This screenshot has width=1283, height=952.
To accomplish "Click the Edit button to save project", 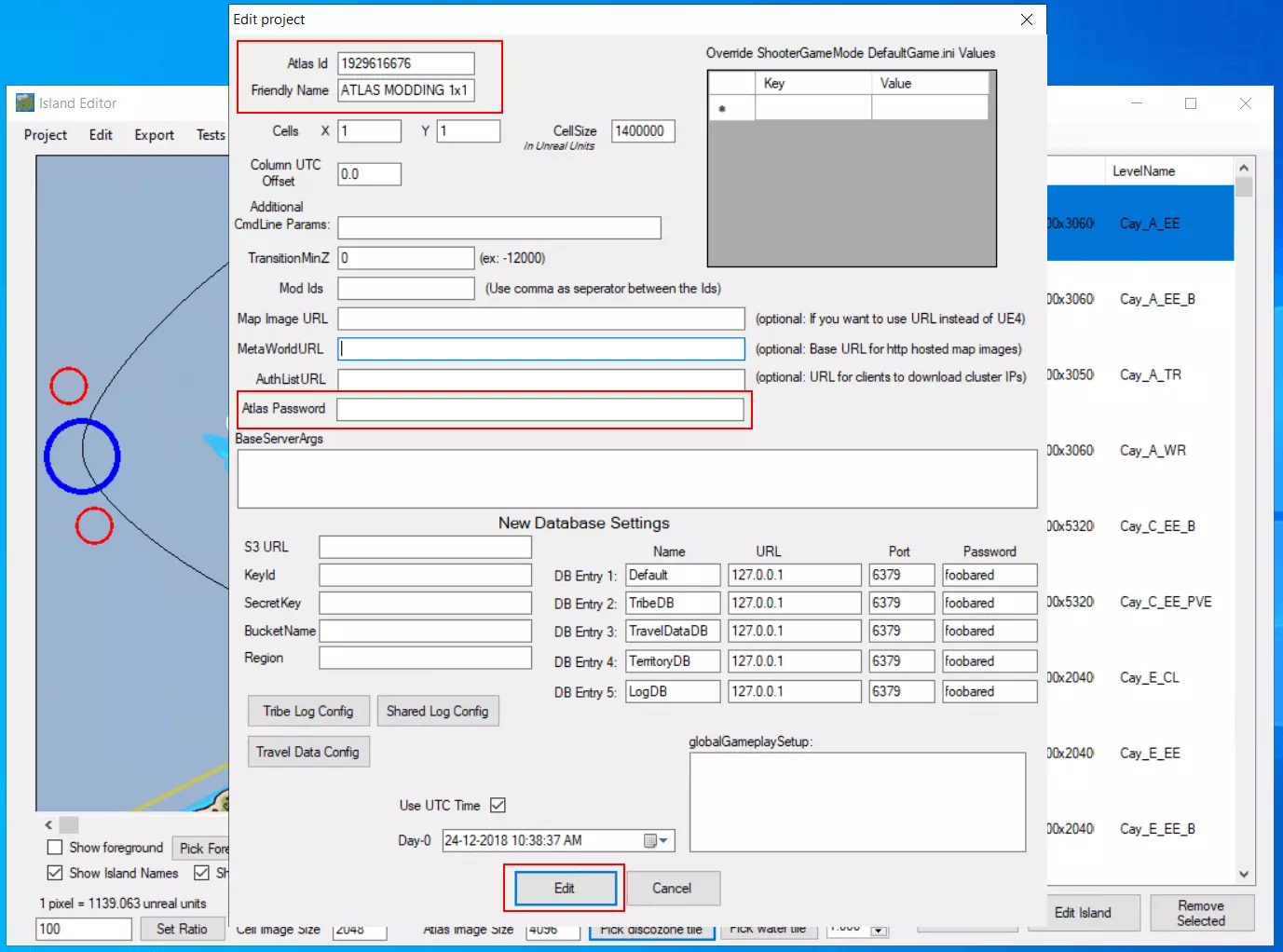I will click(565, 889).
